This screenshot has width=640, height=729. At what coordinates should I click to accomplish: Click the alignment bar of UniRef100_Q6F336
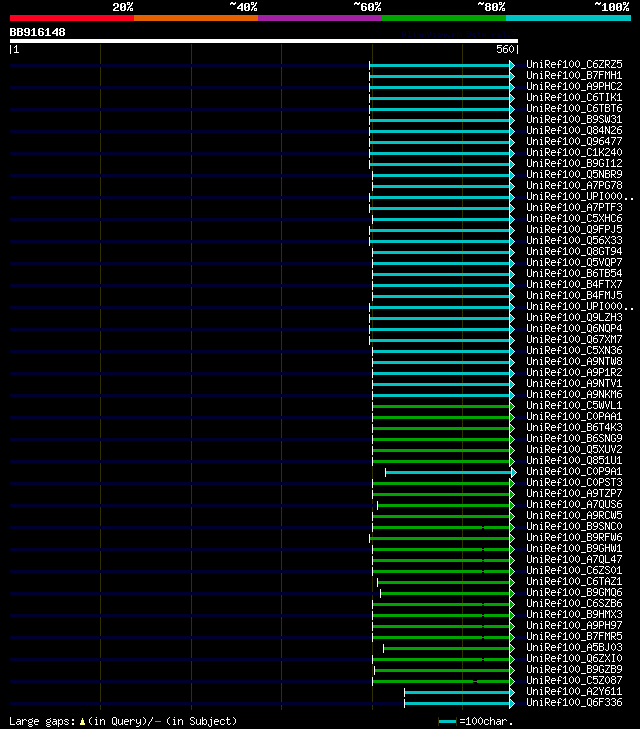[x=457, y=703]
